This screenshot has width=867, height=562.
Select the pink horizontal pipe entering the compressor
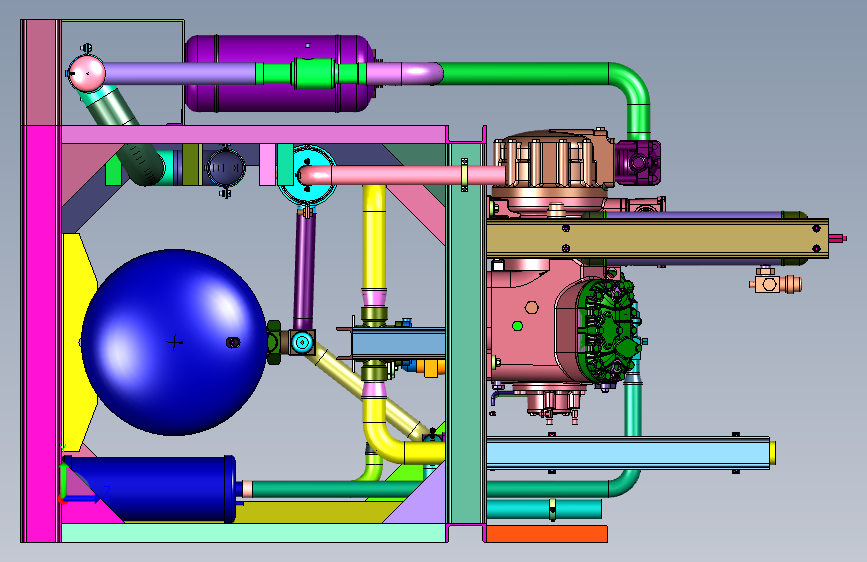click(x=401, y=175)
